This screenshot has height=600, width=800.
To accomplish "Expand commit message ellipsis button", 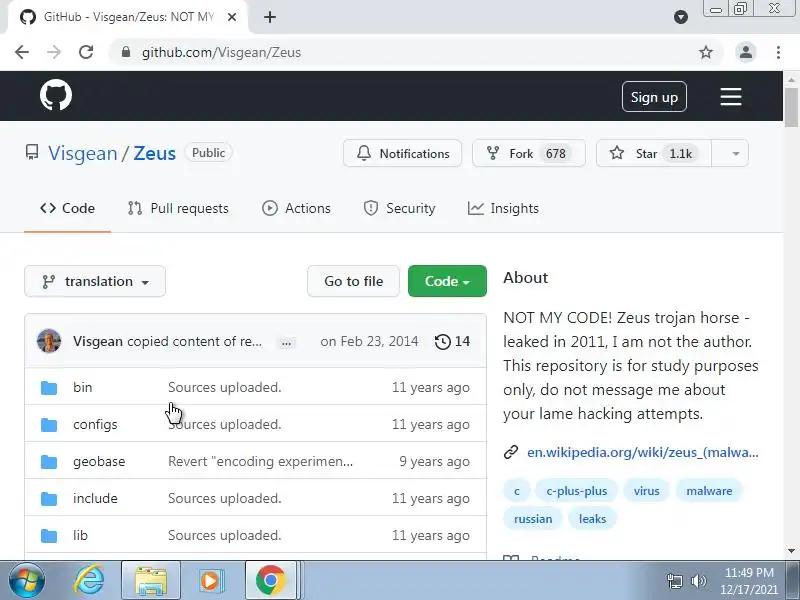I will pyautogui.click(x=286, y=343).
